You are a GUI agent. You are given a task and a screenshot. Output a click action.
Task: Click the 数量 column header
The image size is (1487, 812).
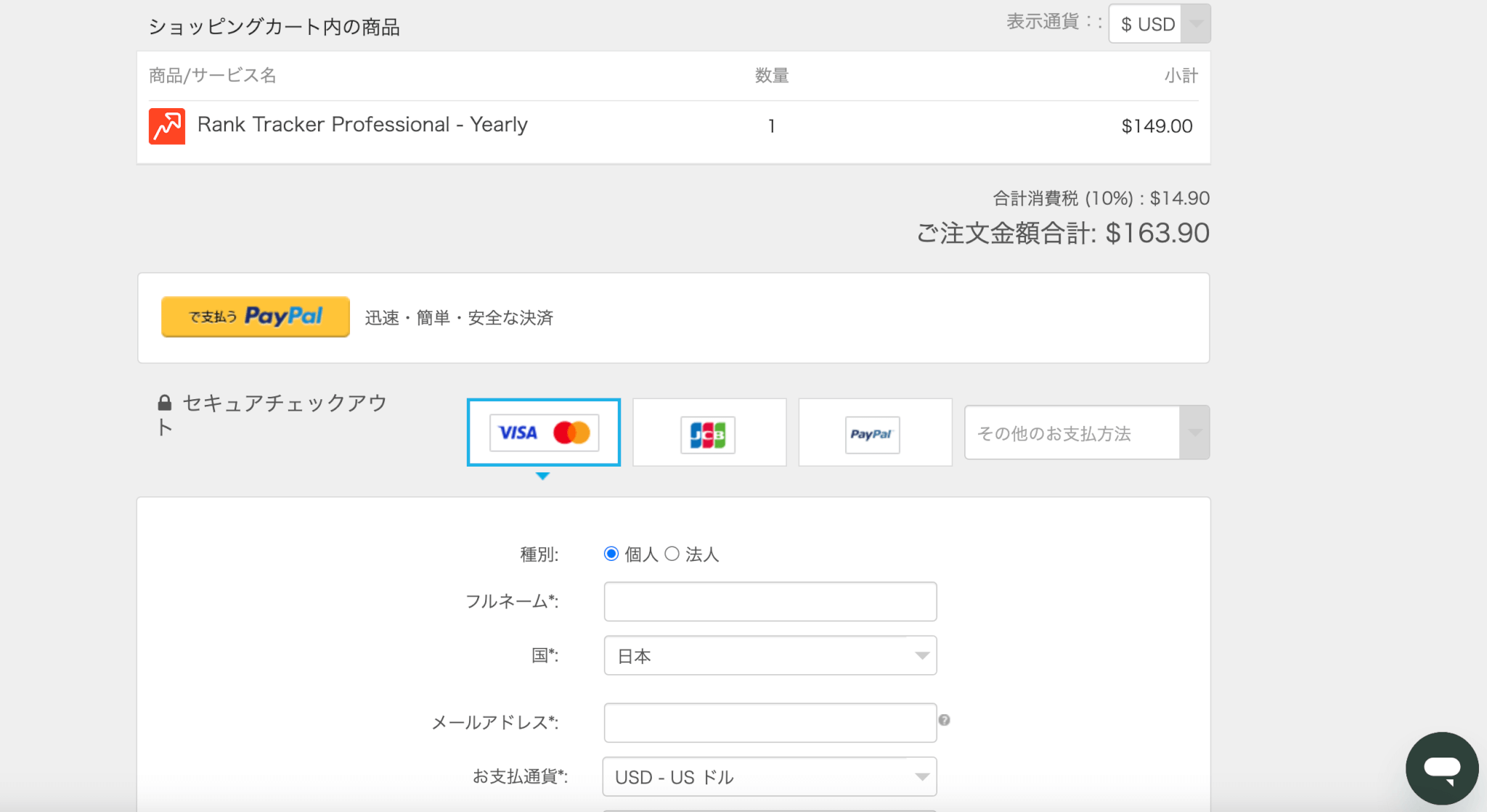click(x=772, y=75)
